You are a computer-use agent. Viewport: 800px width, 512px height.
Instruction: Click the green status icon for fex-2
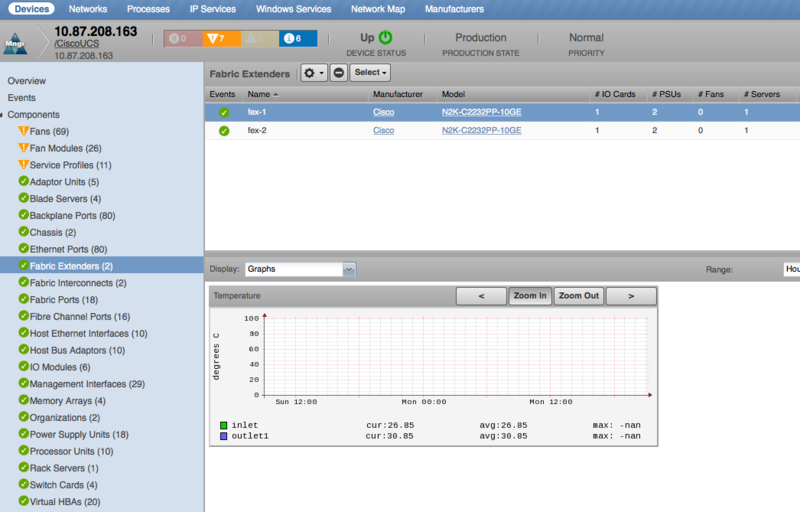(224, 131)
